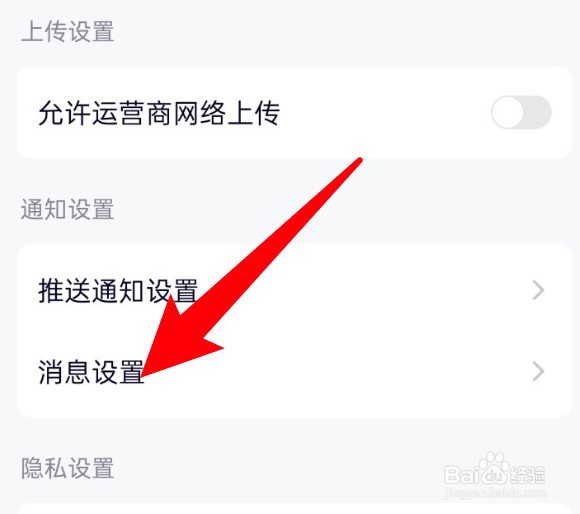The height and width of the screenshot is (514, 580).
Task: Open 消息设置
Action: (x=294, y=372)
